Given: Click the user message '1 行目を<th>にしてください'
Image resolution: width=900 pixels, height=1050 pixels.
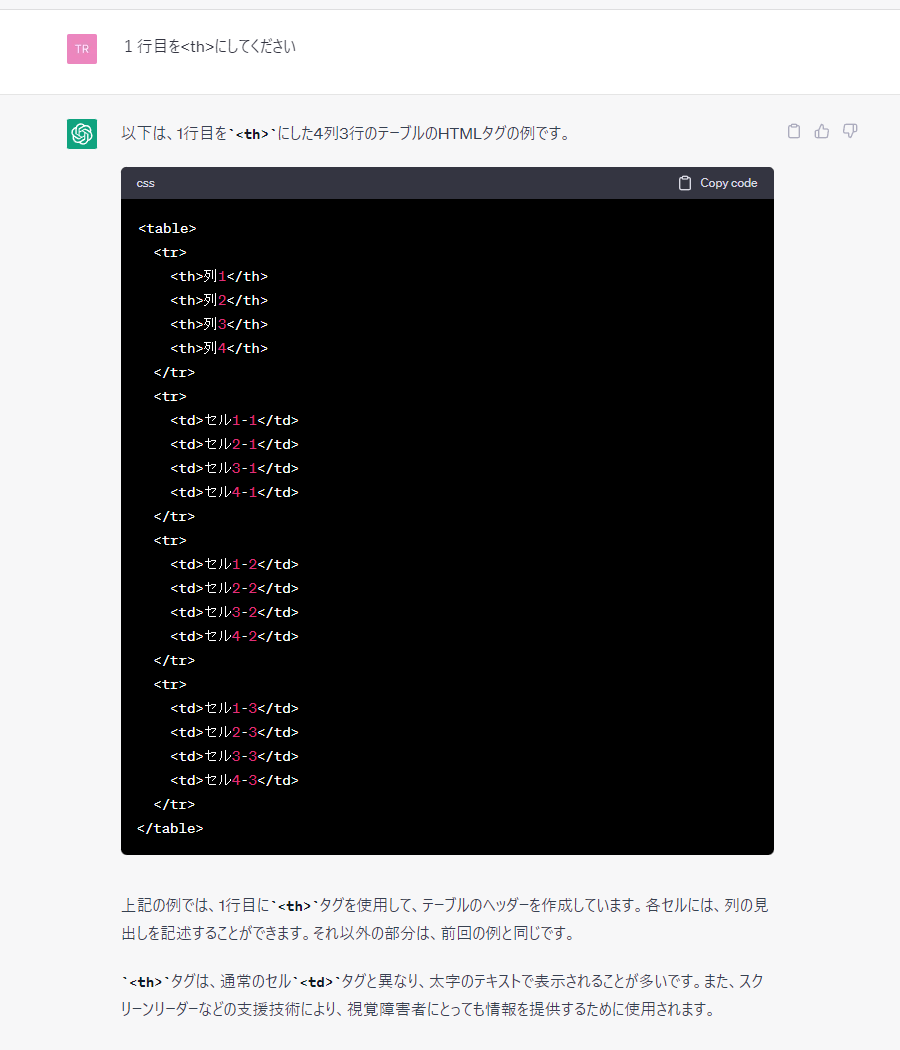Looking at the screenshot, I should click(x=210, y=47).
